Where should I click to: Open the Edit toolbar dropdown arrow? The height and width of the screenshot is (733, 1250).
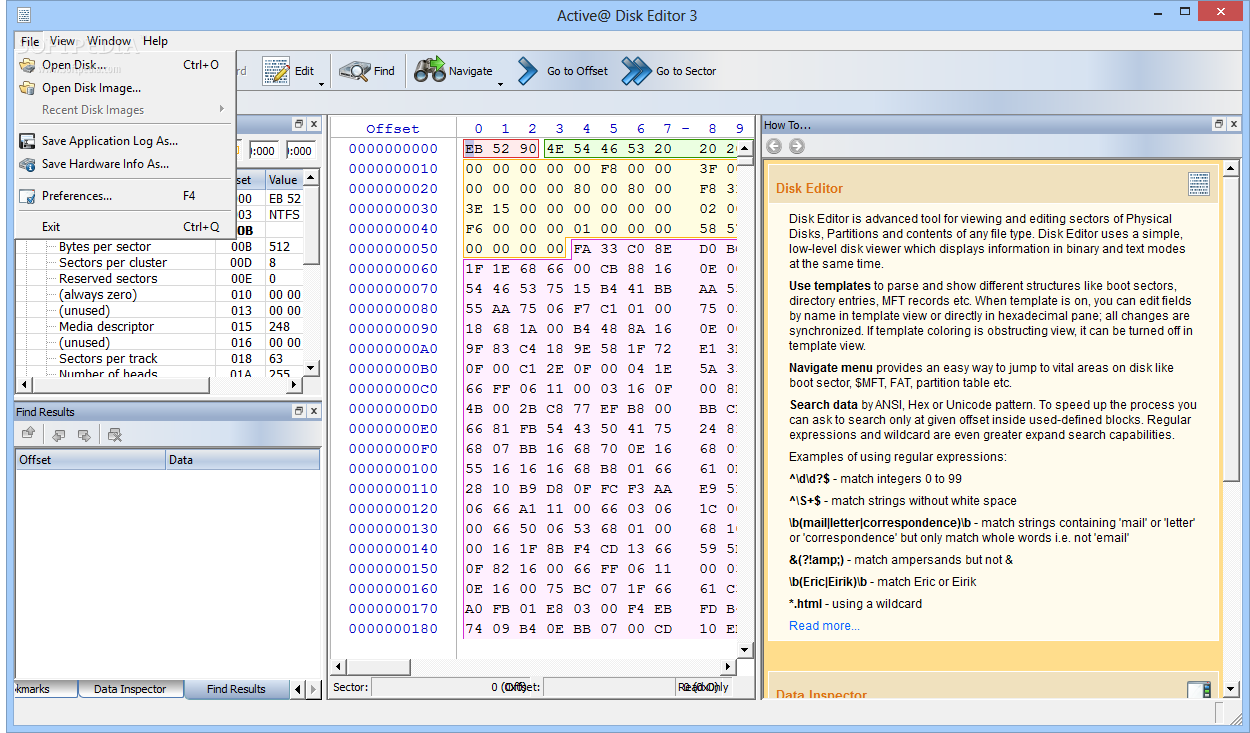[321, 84]
